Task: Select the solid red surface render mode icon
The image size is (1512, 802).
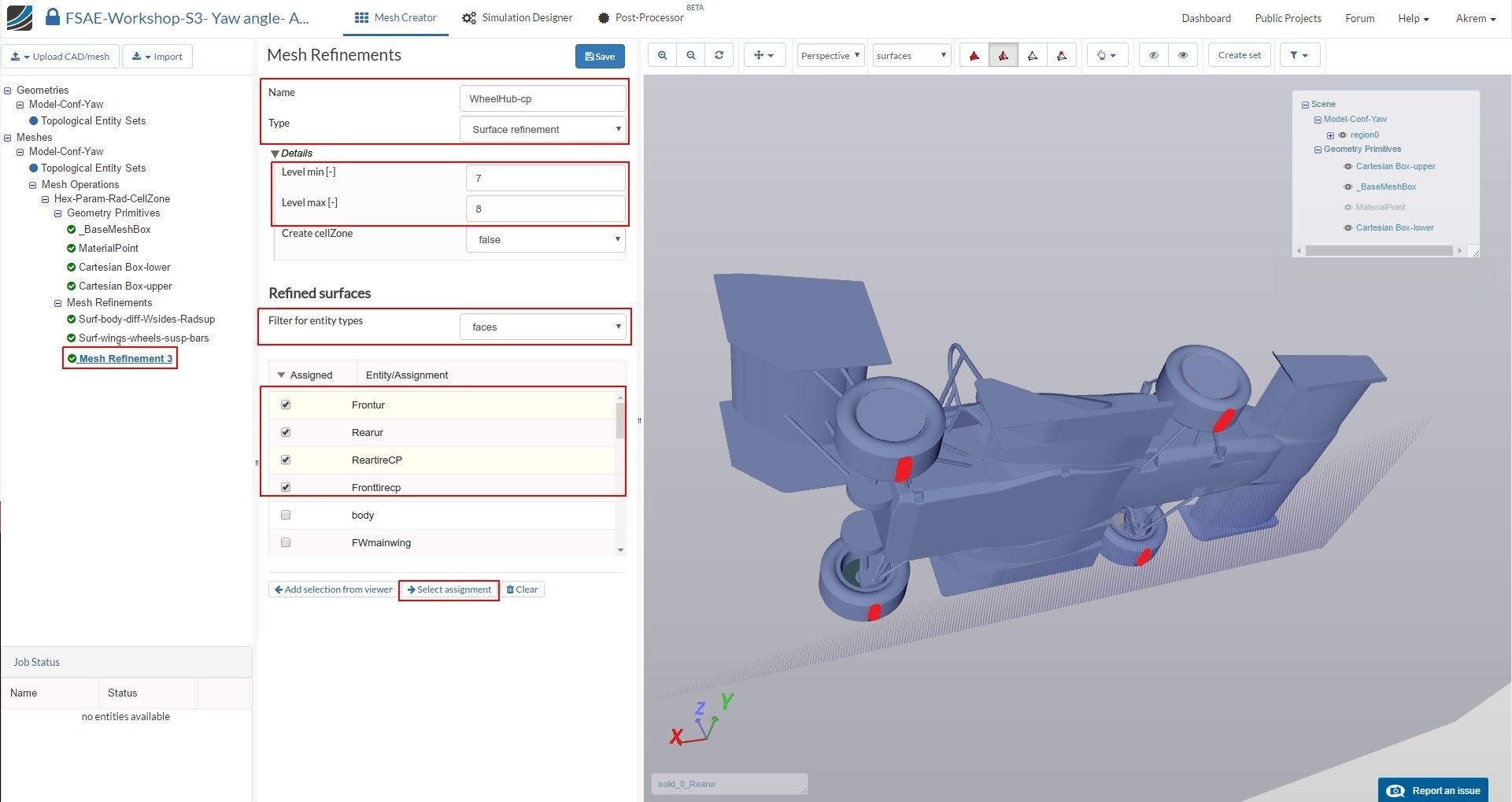Action: [974, 55]
